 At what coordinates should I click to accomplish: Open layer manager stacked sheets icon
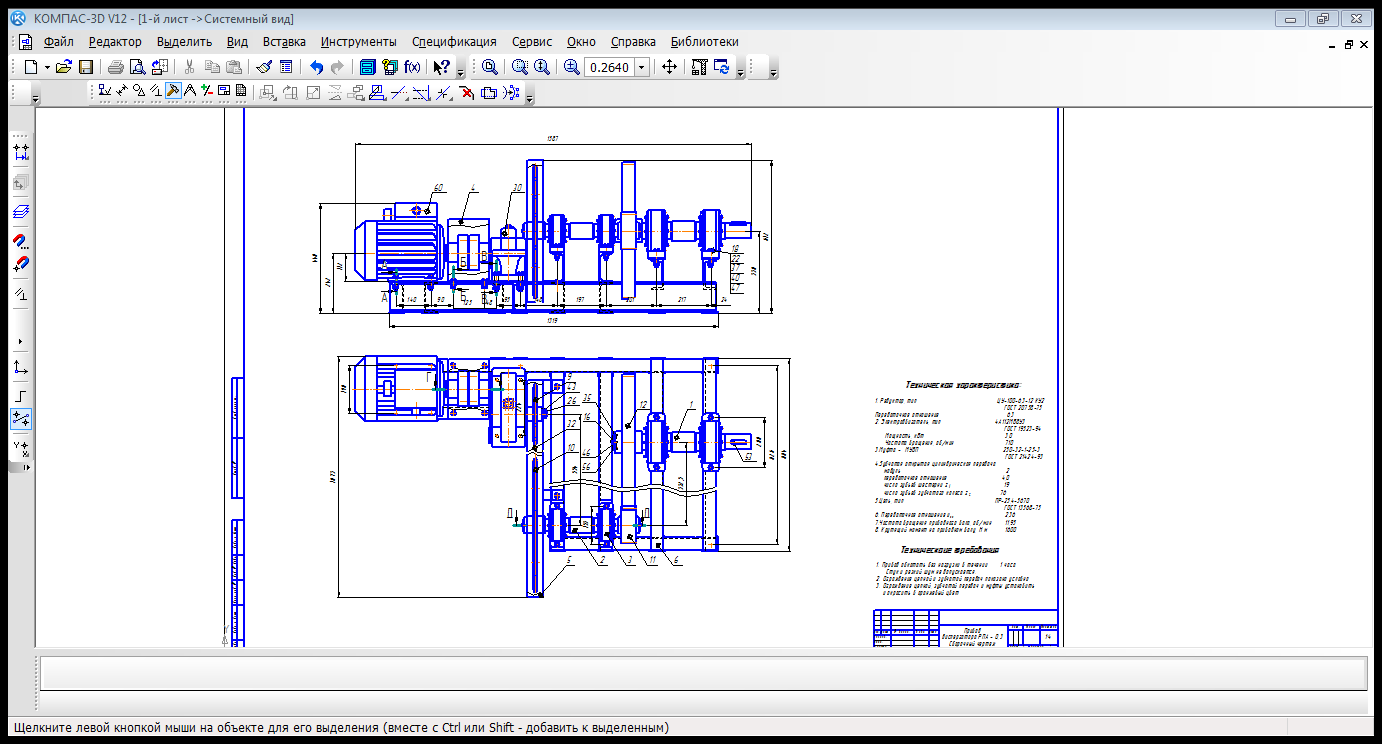pyautogui.click(x=21, y=212)
